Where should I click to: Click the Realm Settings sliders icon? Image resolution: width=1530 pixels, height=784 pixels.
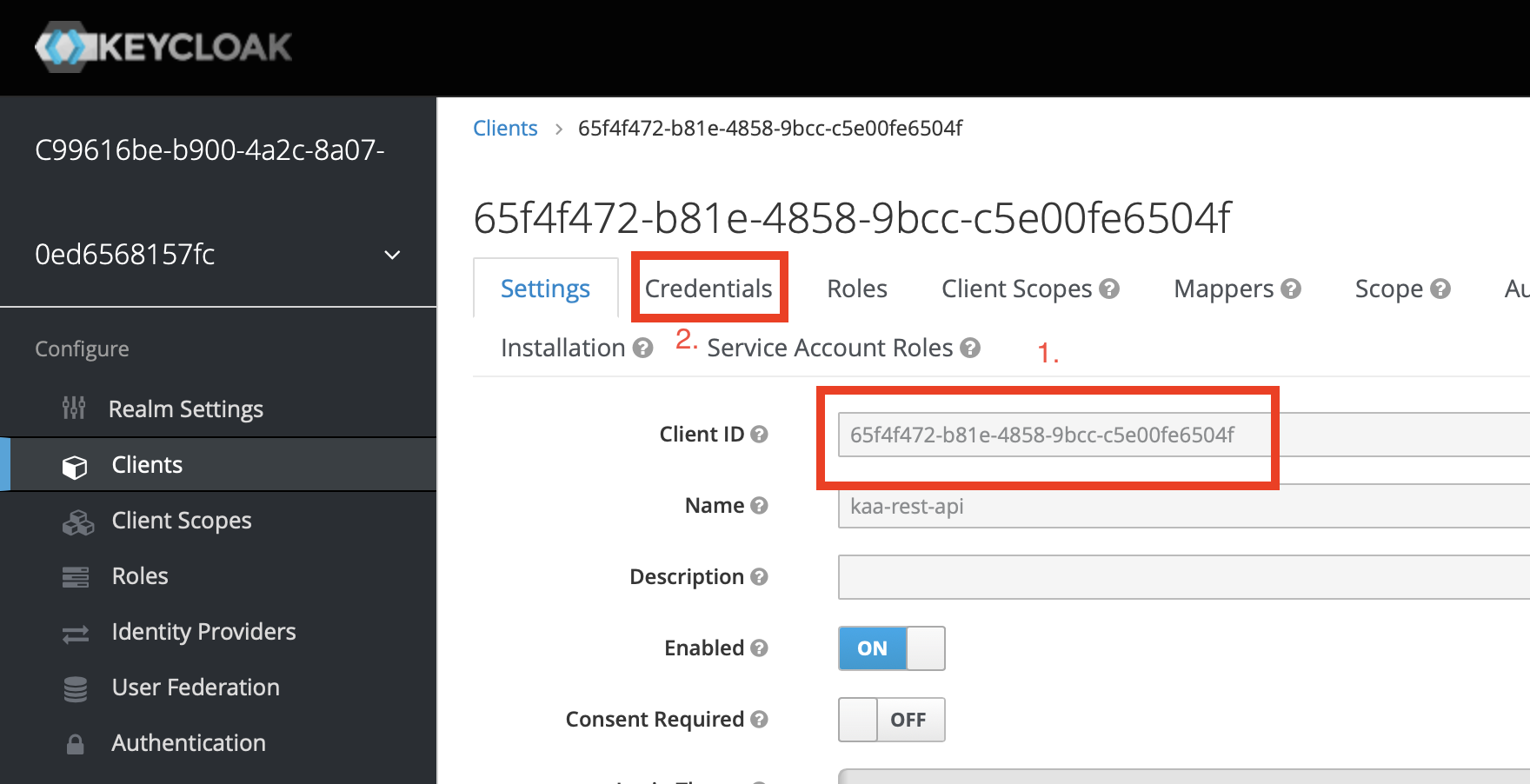74,408
